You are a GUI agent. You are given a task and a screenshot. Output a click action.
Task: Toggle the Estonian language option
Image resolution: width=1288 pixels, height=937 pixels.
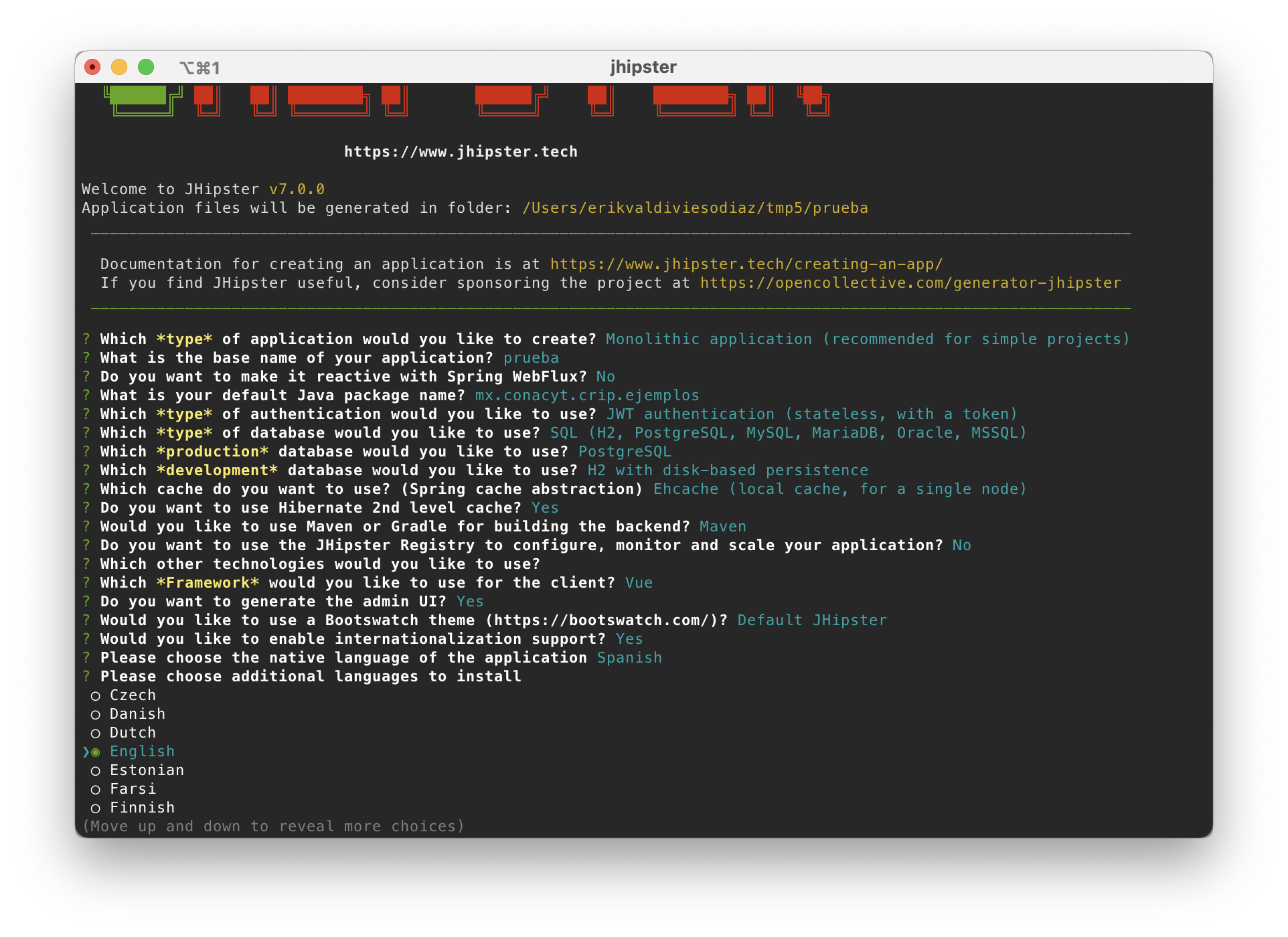click(137, 770)
